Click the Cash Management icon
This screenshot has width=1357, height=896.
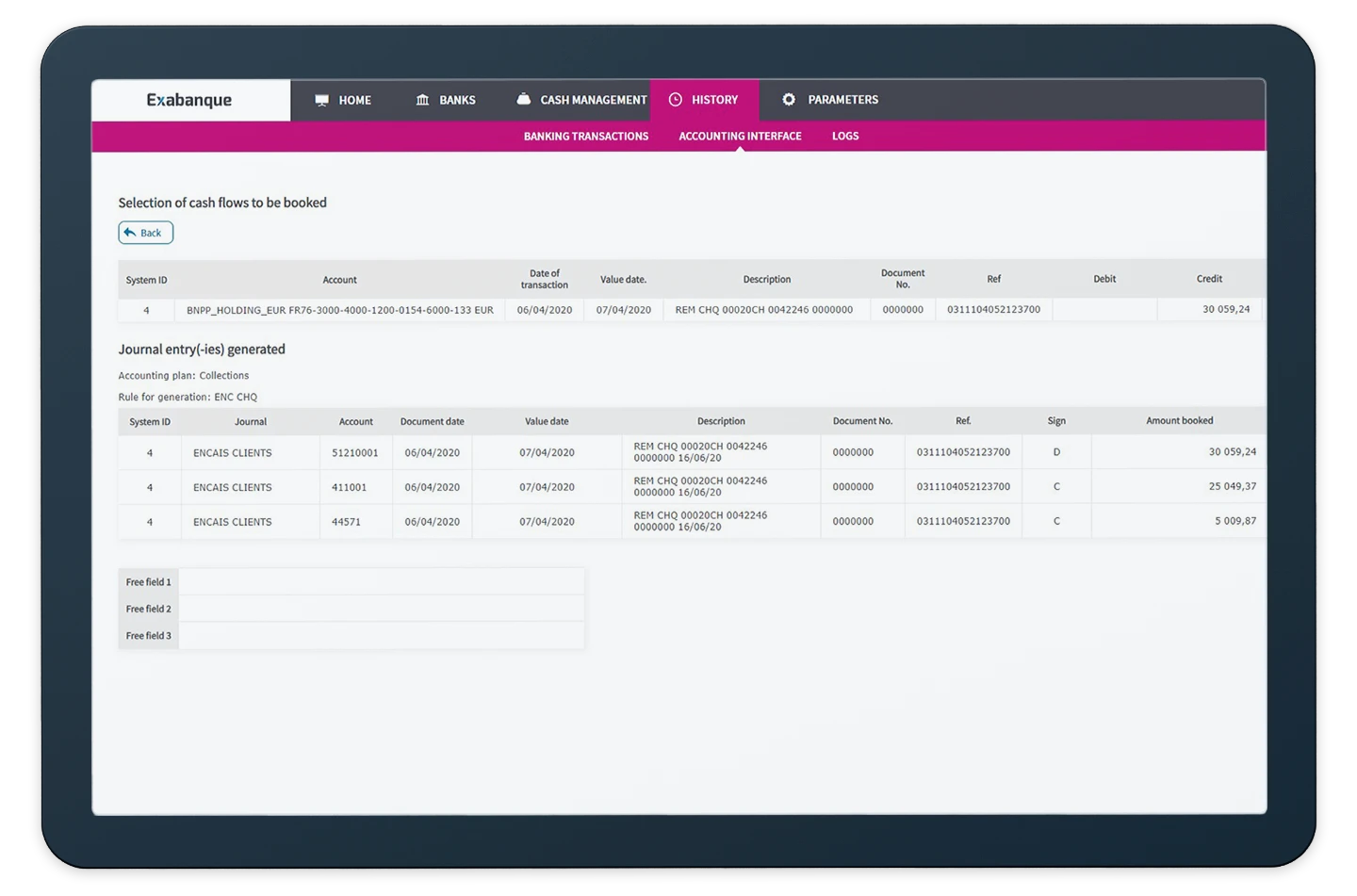coord(524,99)
